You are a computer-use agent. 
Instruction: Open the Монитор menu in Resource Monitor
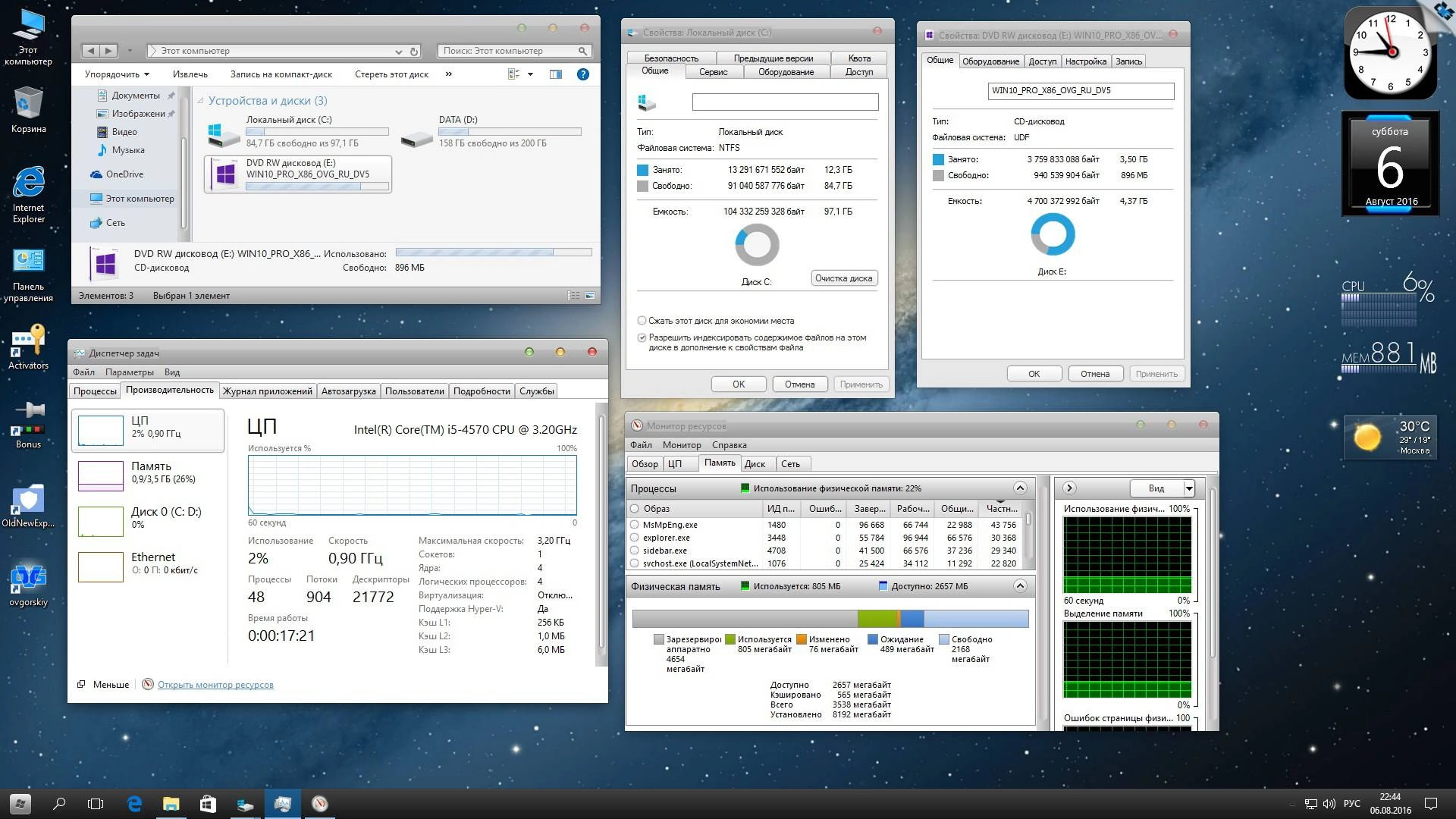tap(681, 445)
